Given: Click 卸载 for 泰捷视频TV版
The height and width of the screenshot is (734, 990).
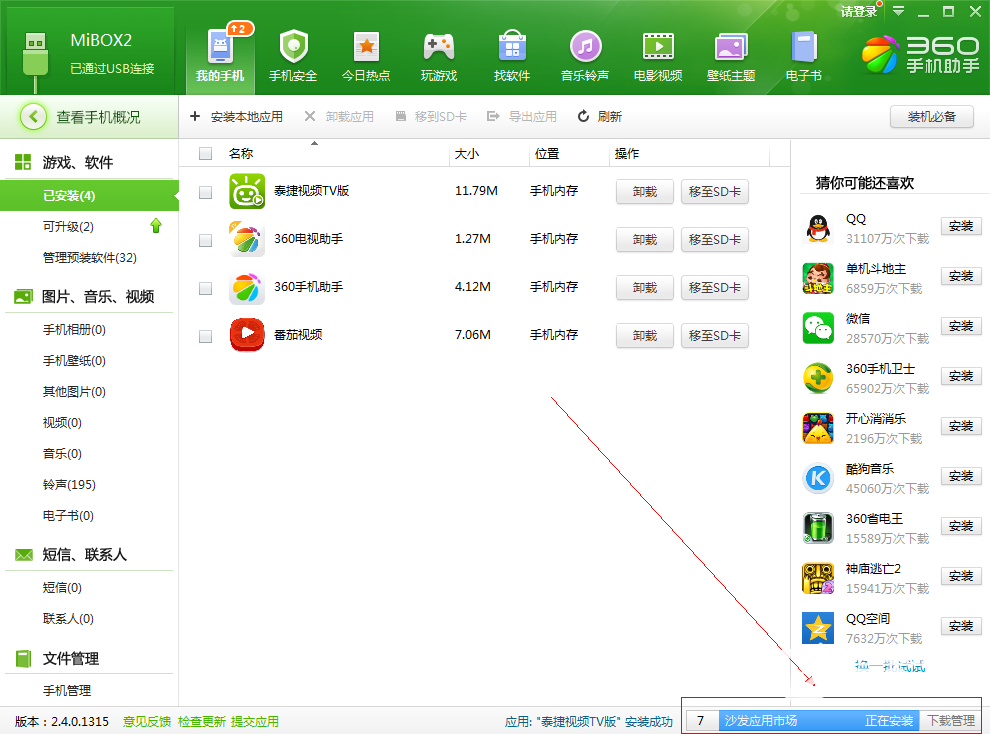Looking at the screenshot, I should pyautogui.click(x=645, y=191).
